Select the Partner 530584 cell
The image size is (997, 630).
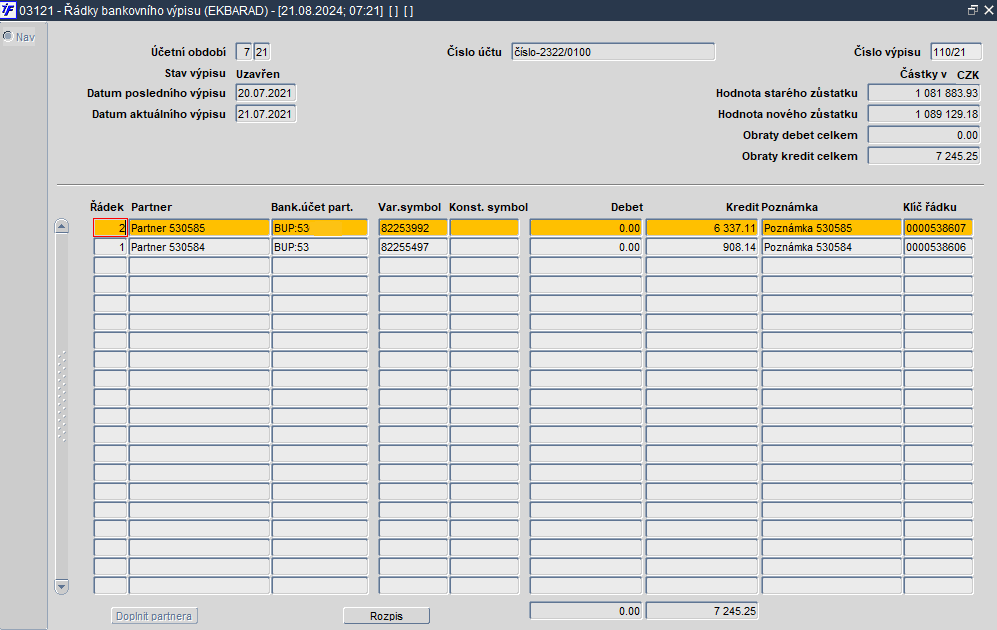[x=199, y=247]
